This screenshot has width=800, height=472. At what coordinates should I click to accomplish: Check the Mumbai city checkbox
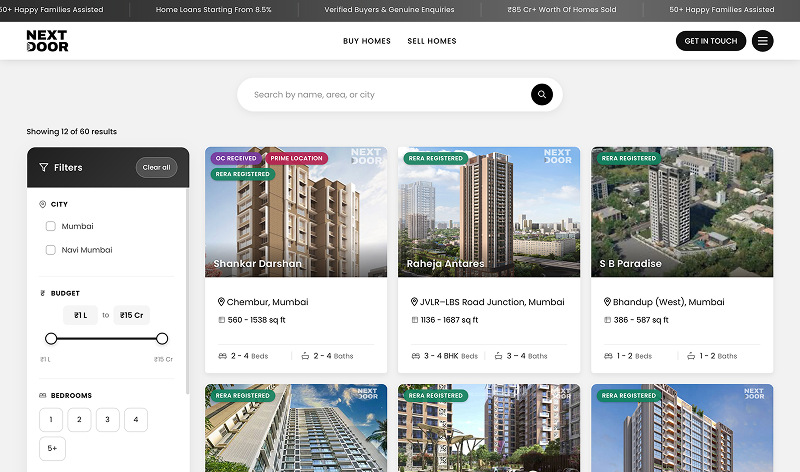[51, 226]
